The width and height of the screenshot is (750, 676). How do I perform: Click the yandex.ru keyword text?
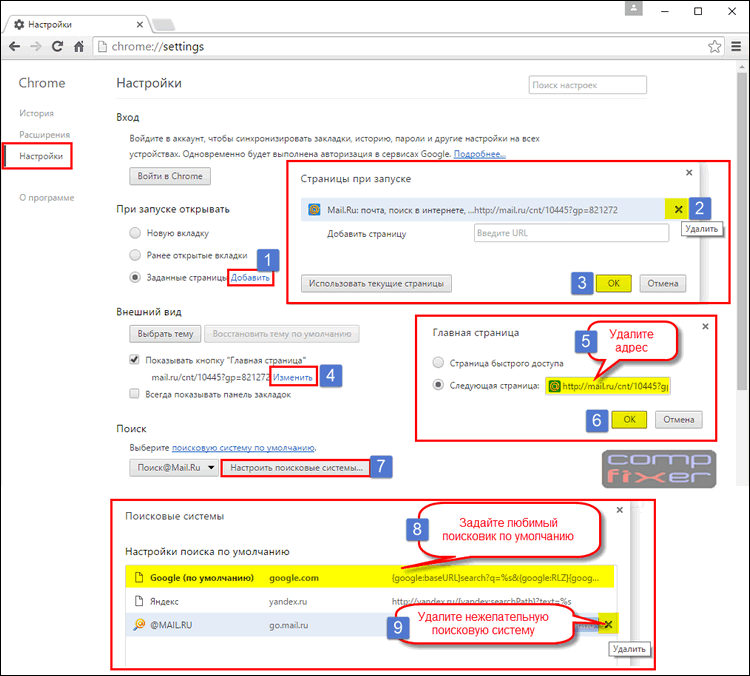(x=288, y=601)
